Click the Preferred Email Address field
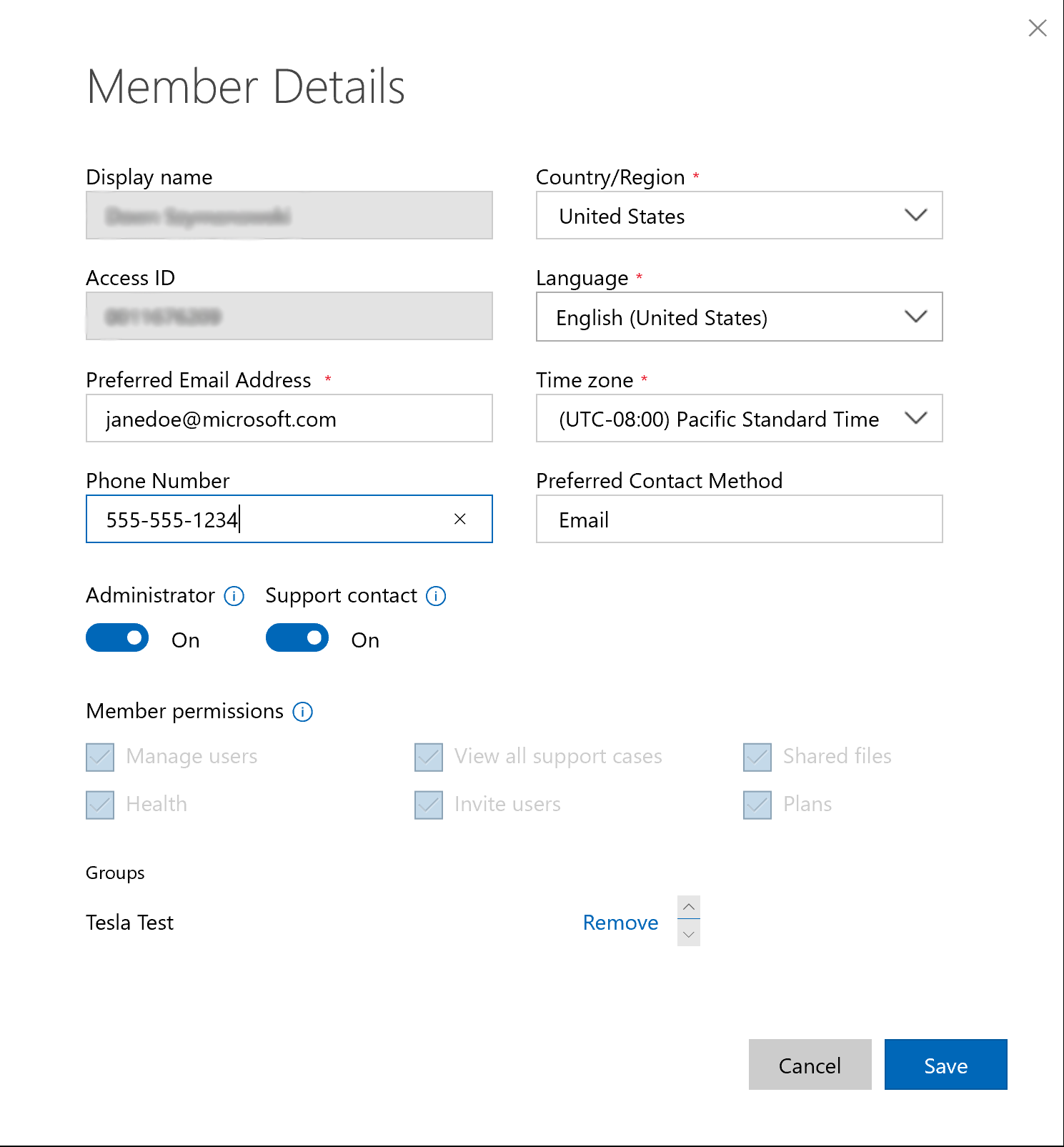The image size is (1064, 1147). tap(289, 418)
